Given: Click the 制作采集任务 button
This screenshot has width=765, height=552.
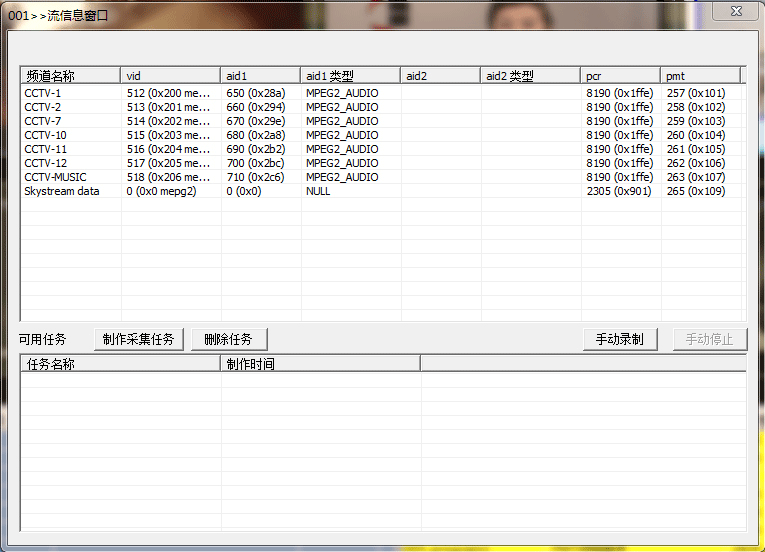Looking at the screenshot, I should [x=138, y=339].
